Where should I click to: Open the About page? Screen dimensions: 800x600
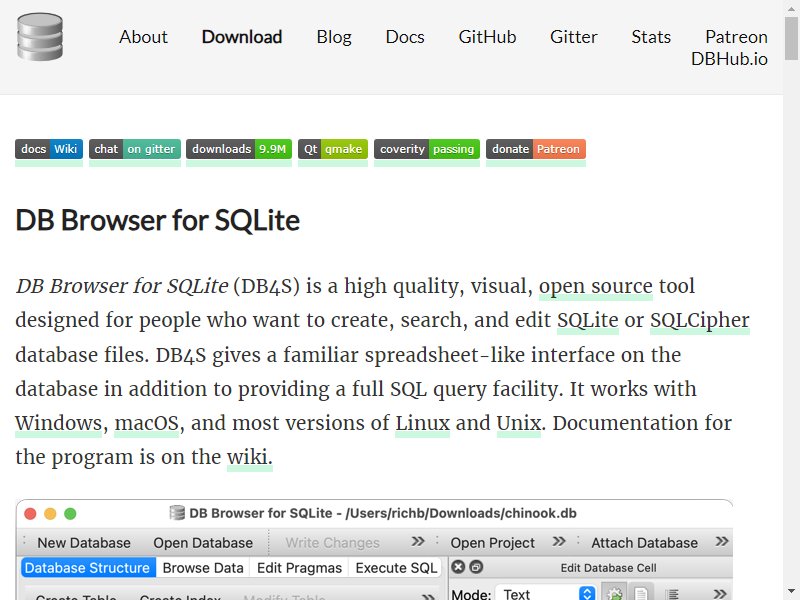(x=143, y=37)
